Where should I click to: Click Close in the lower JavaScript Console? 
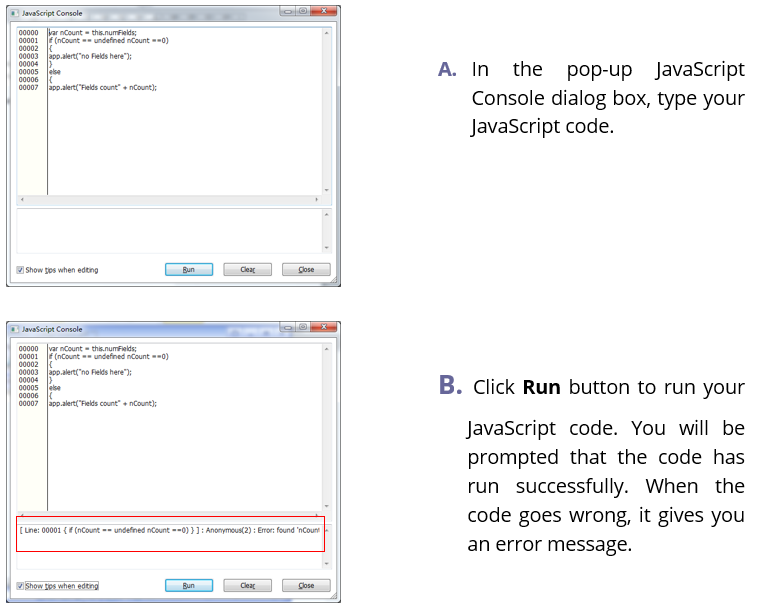click(306, 586)
